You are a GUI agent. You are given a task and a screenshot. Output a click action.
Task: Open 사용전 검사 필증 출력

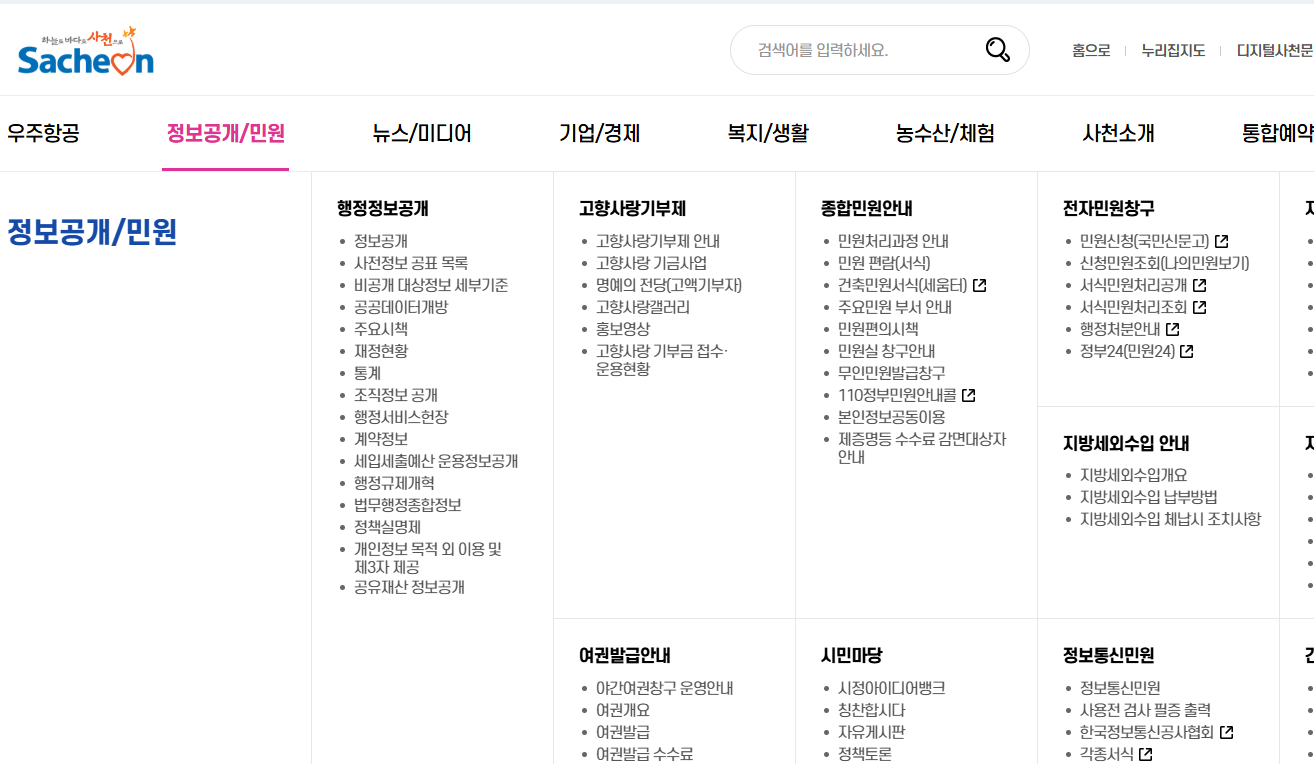(1145, 710)
